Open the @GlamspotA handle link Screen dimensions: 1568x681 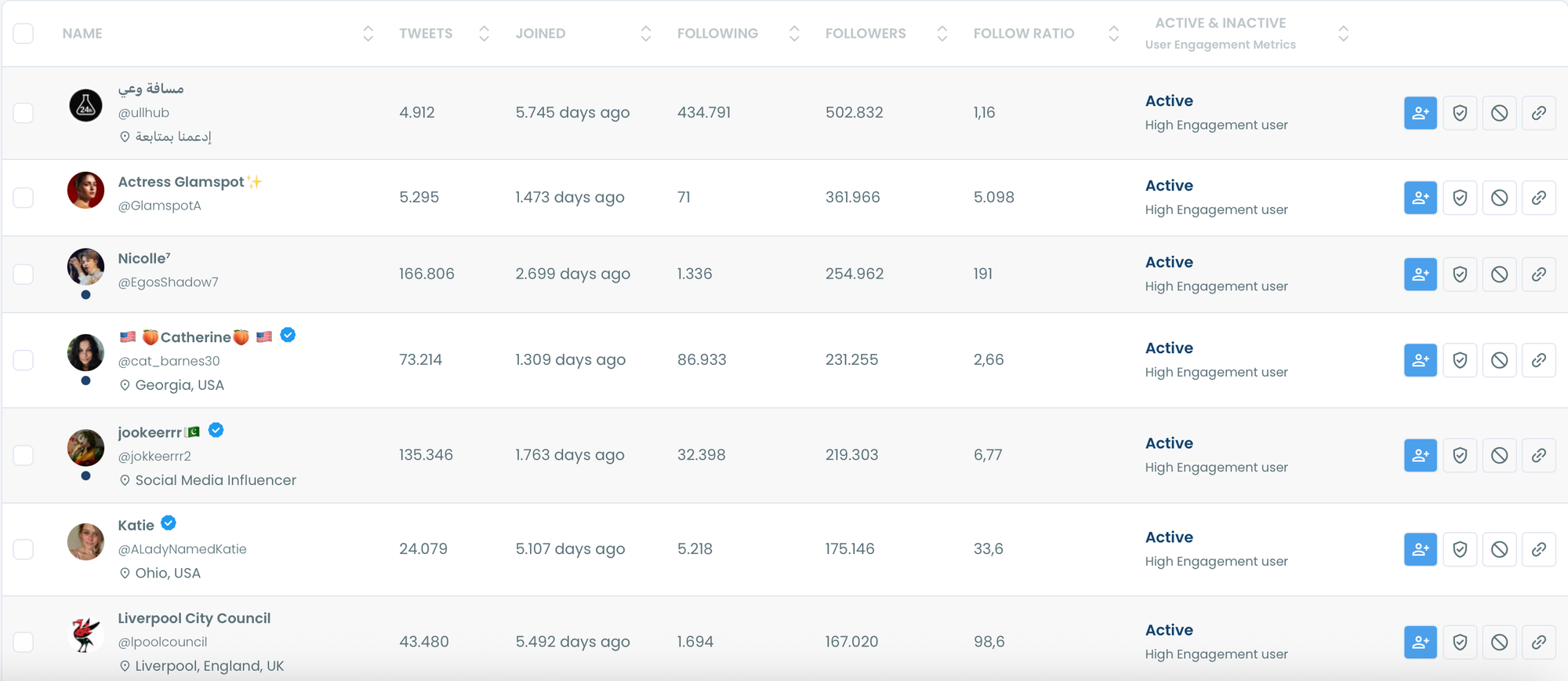160,206
